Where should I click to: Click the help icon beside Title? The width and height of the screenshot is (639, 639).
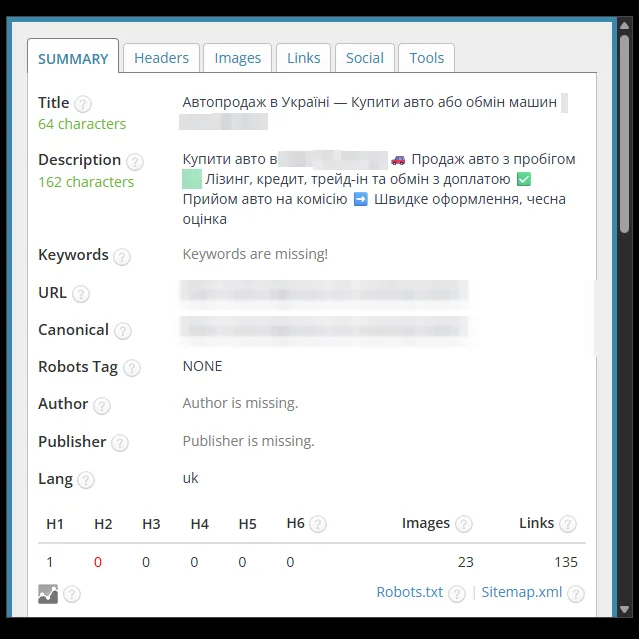[x=83, y=104]
